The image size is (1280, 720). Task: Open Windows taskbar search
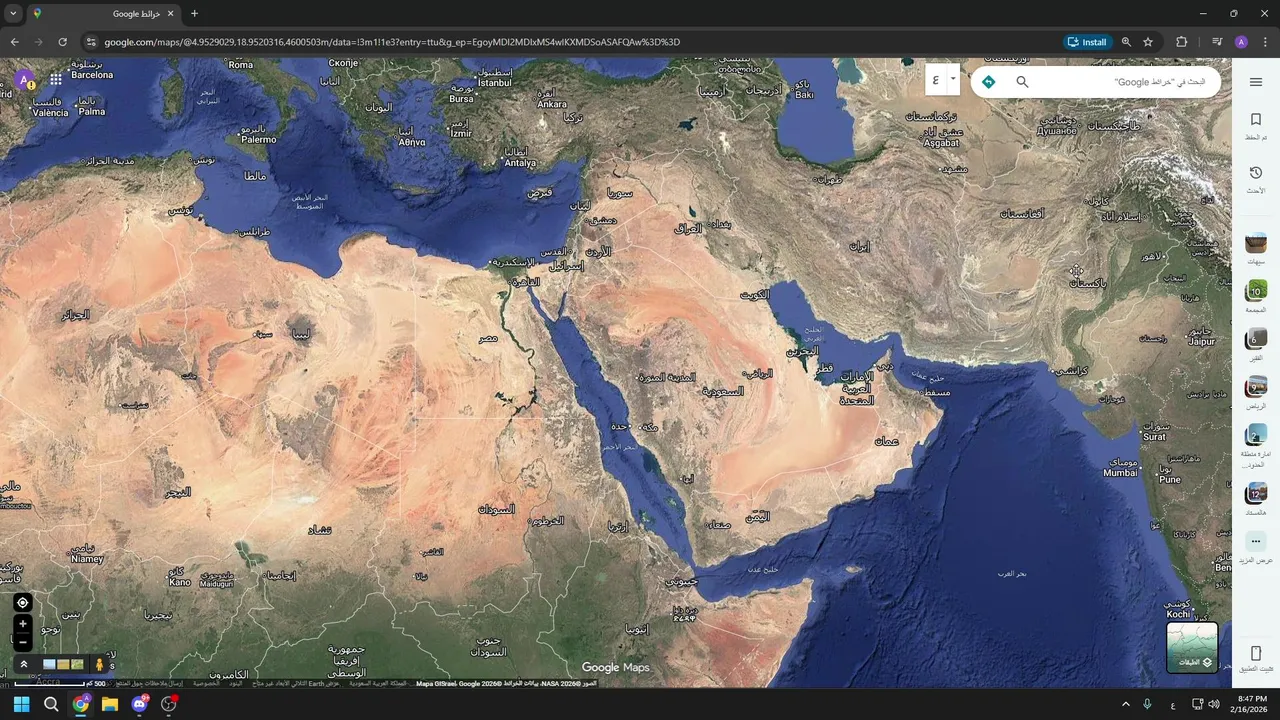click(x=51, y=704)
